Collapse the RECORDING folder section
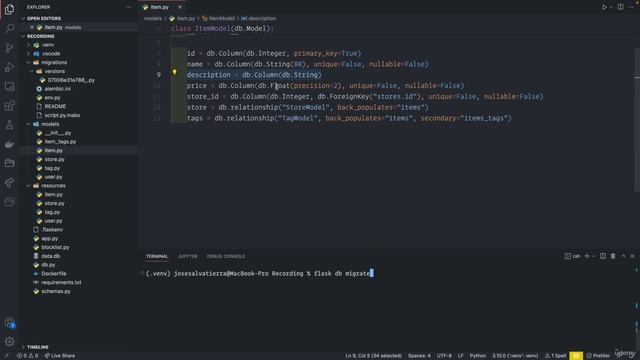This screenshot has width=640, height=360. click(x=40, y=36)
